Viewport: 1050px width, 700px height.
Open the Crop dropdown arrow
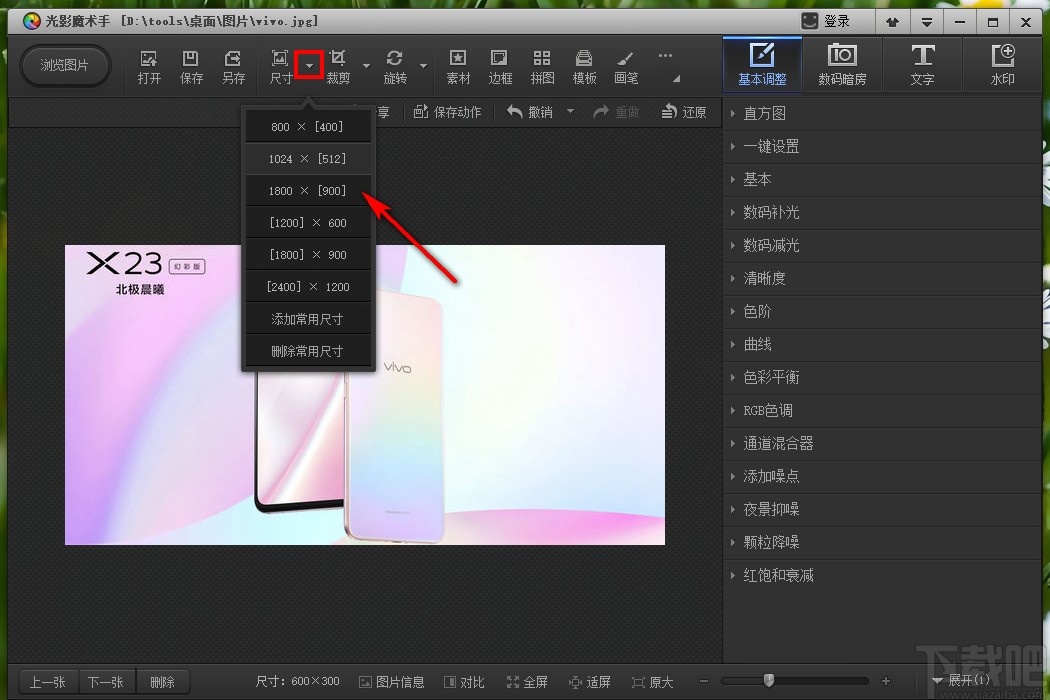click(x=366, y=66)
